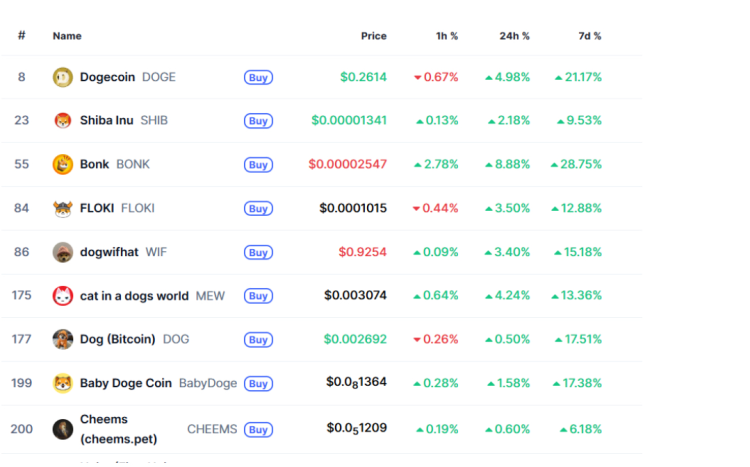Click the Cheems coin logo icon

[63, 429]
